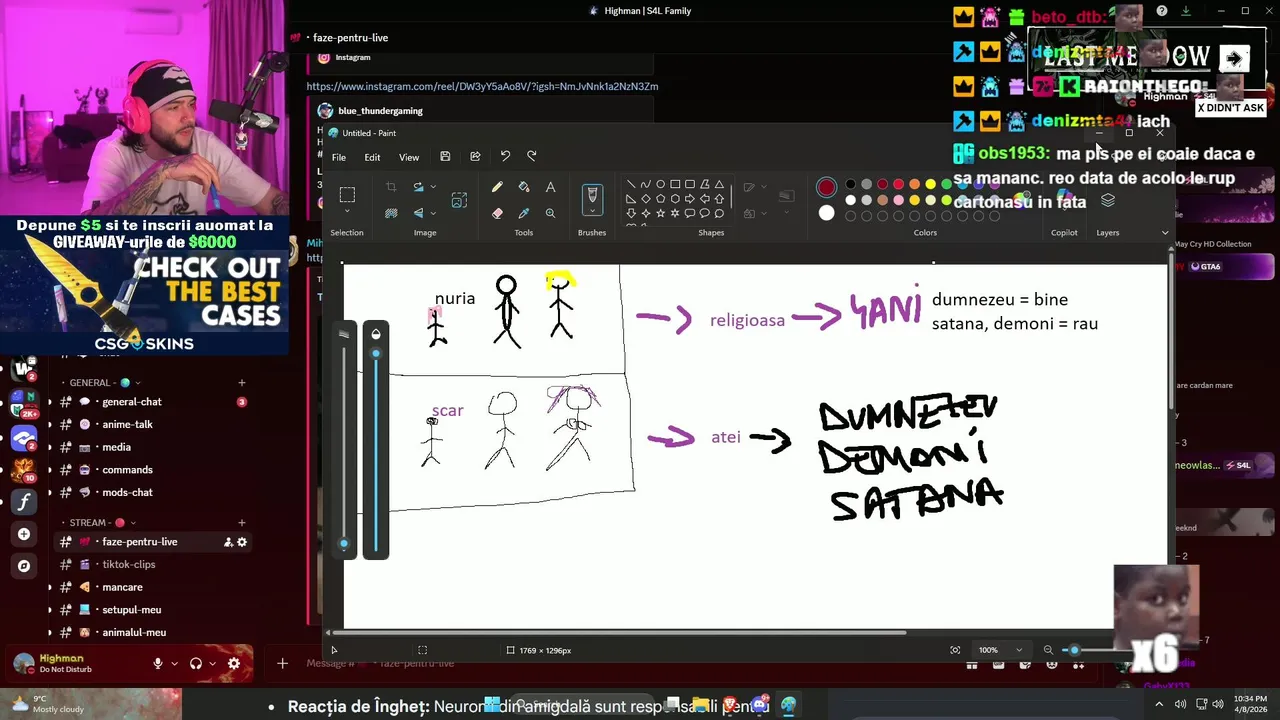Select the Eraser tool
1280x720 pixels.
click(497, 213)
